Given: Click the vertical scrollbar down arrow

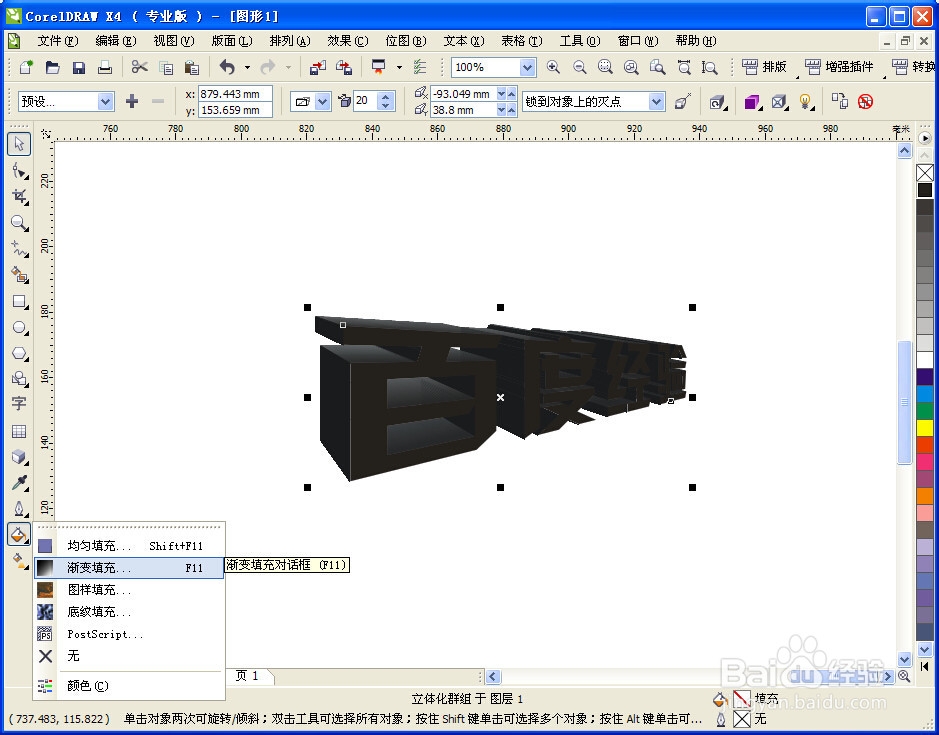Looking at the screenshot, I should point(905,659).
